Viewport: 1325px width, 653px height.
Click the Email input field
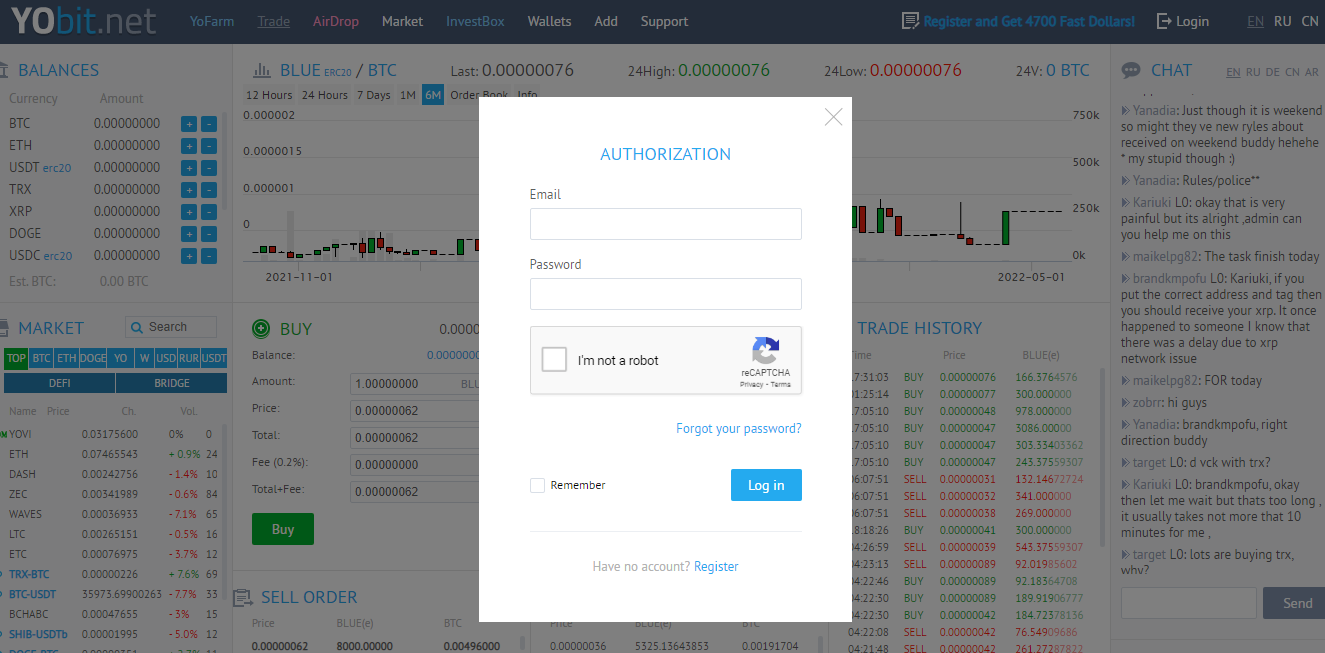666,224
